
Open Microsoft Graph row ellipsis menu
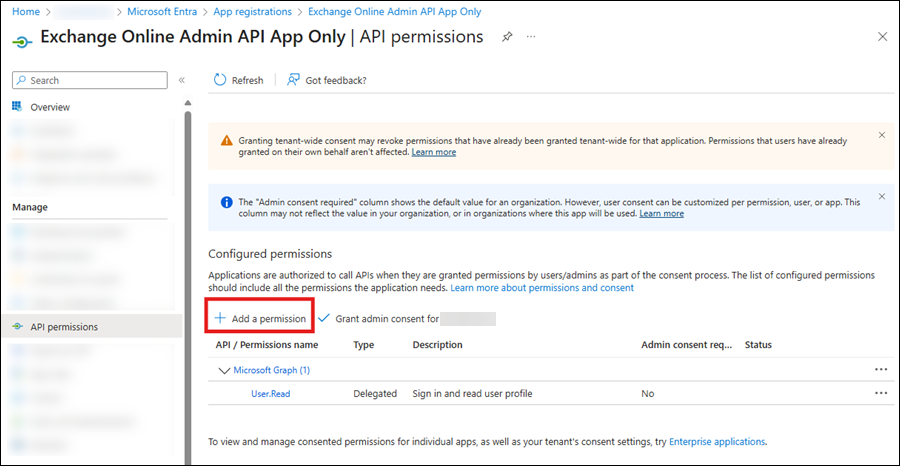[881, 370]
